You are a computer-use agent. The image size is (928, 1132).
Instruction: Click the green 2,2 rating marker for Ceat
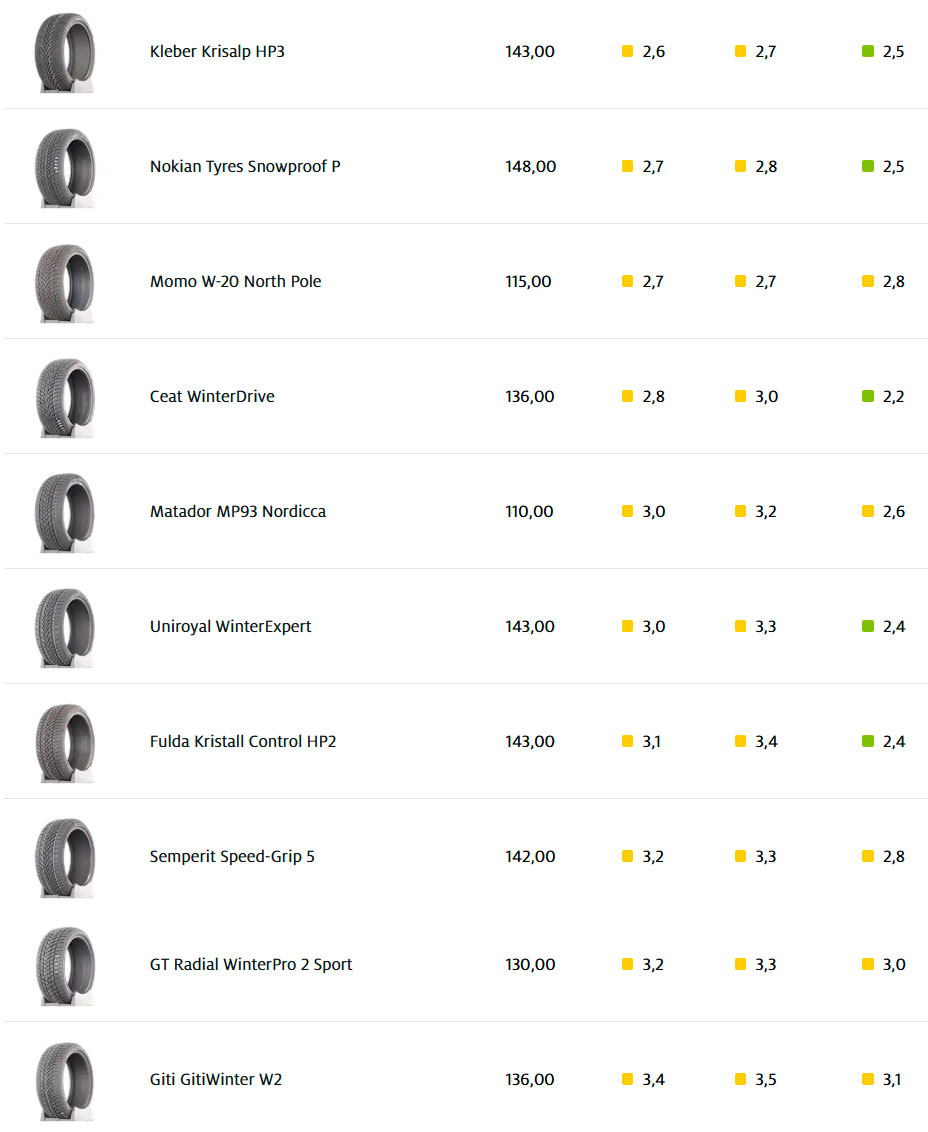pos(868,397)
